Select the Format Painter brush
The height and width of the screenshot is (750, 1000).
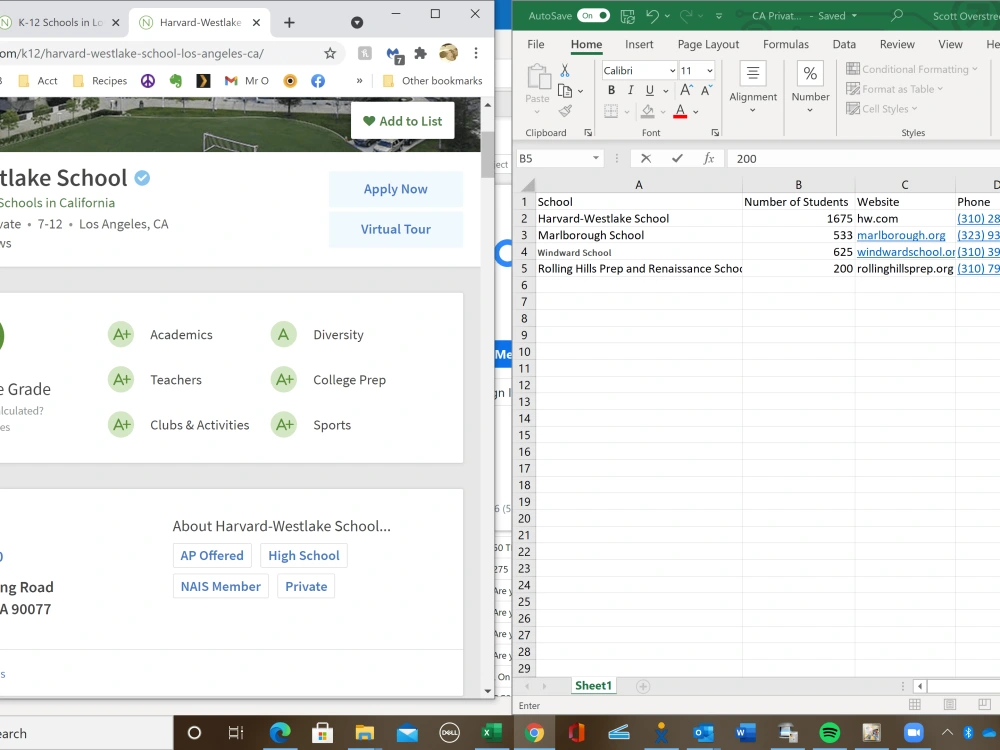coord(564,111)
